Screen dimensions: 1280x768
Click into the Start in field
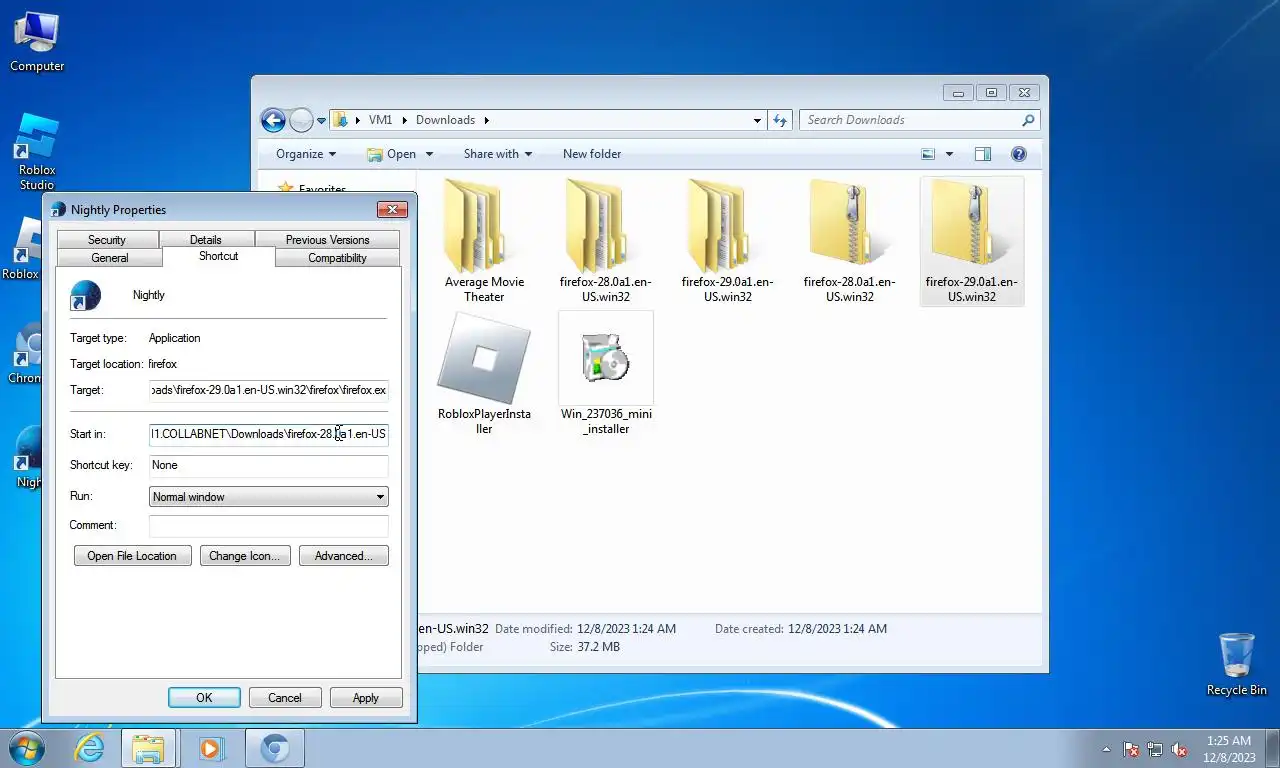click(x=269, y=434)
